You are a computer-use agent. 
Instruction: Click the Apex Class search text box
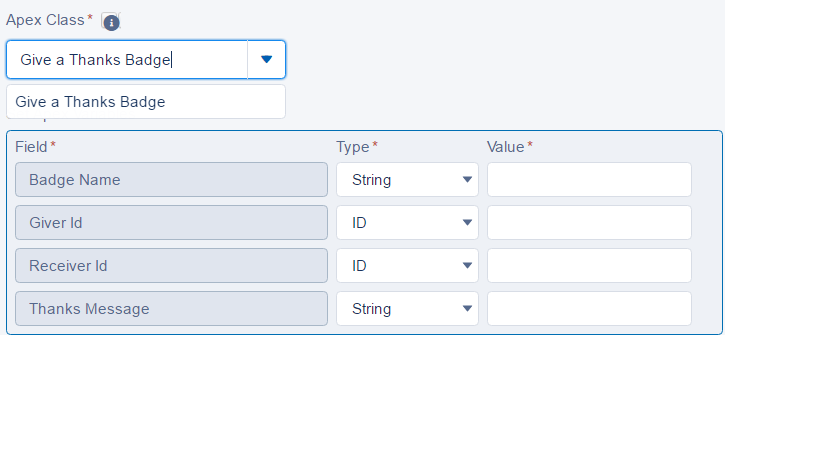pos(127,60)
